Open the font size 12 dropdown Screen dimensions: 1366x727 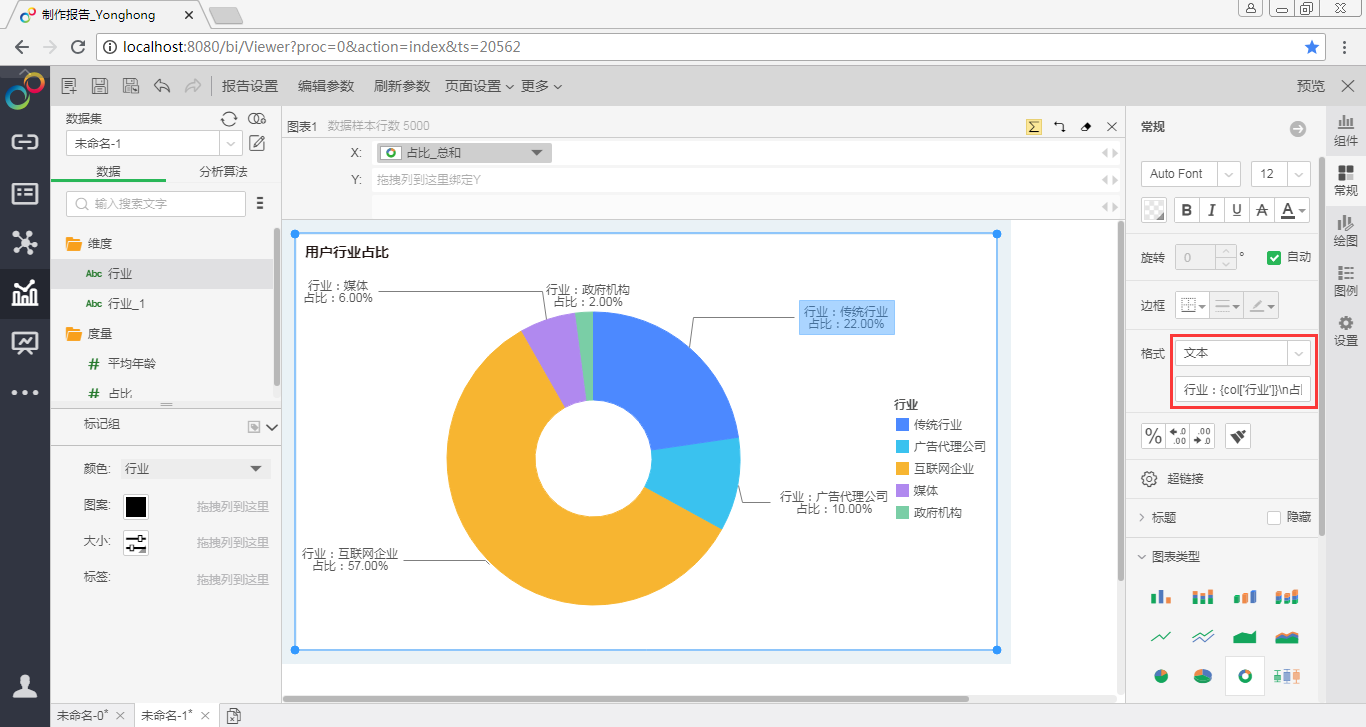[x=1281, y=173]
